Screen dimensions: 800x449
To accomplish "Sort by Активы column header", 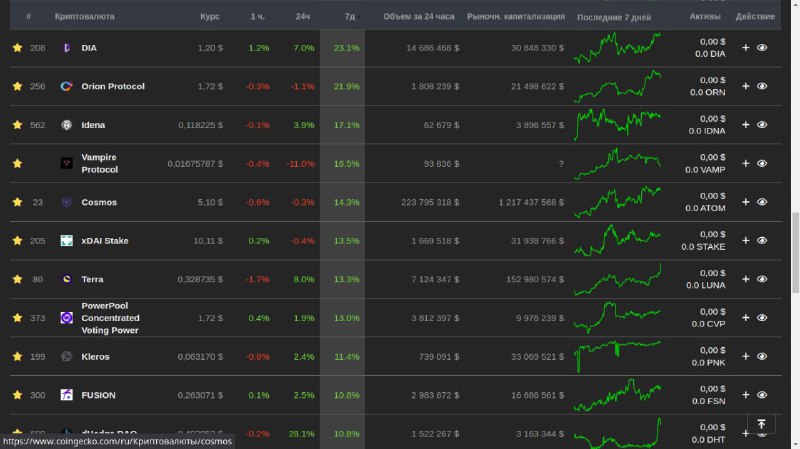I will [x=705, y=16].
